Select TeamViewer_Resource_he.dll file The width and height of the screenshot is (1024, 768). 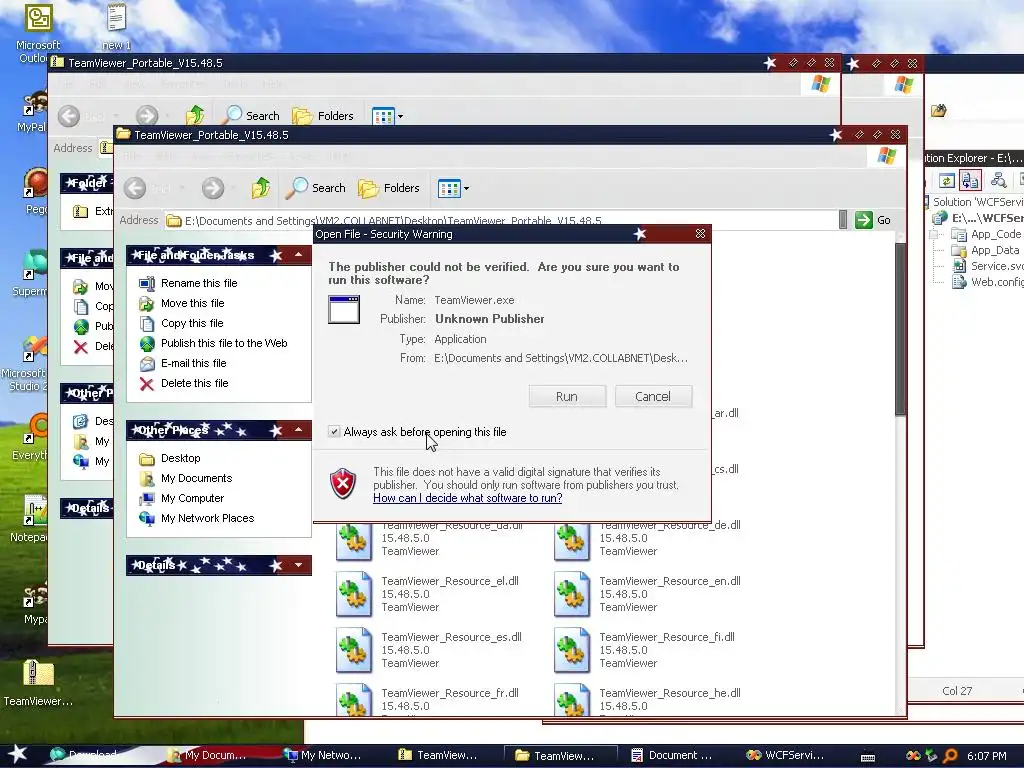648,699
